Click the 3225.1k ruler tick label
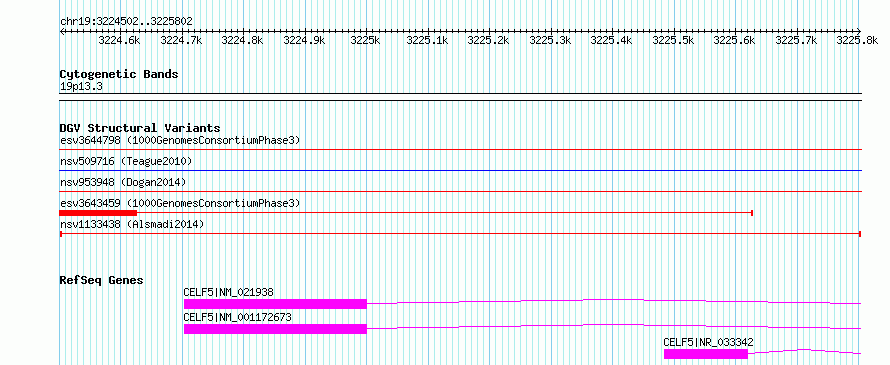This screenshot has width=890, height=365. pos(427,40)
